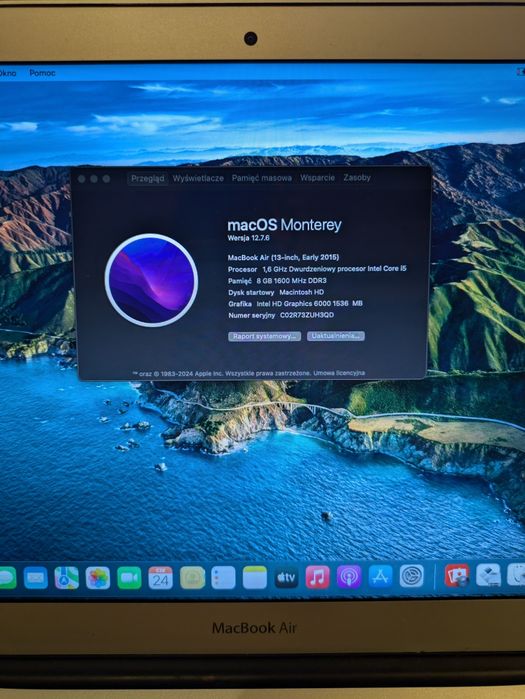Open the Pamięć masowa tab
Viewport: 525px width, 699px height.
pos(262,178)
